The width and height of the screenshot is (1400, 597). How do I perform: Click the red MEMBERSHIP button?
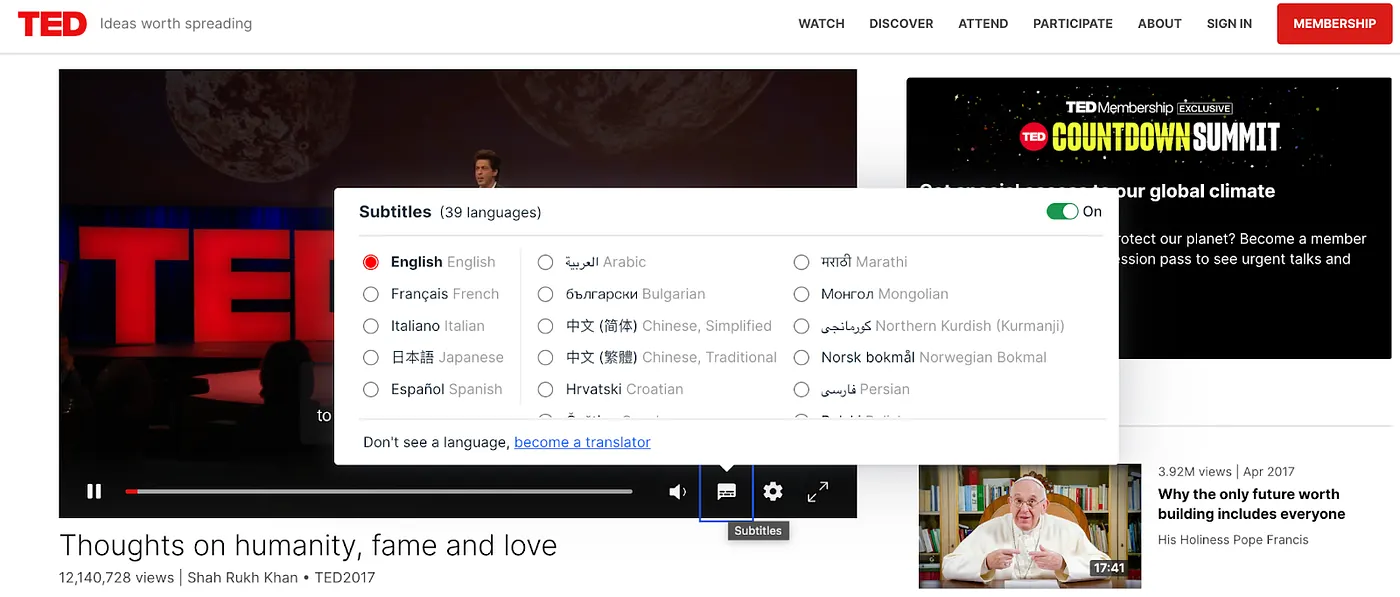pyautogui.click(x=1334, y=24)
